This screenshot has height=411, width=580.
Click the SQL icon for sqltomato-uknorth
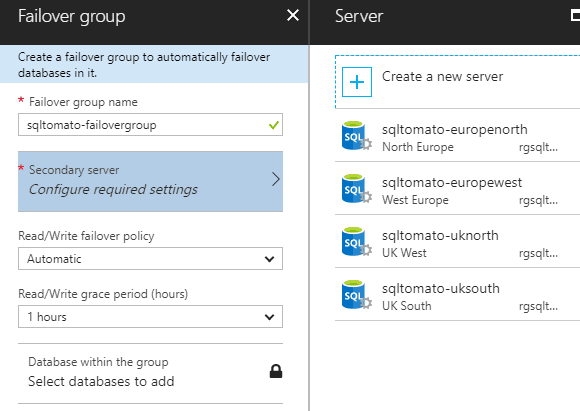[x=356, y=242]
